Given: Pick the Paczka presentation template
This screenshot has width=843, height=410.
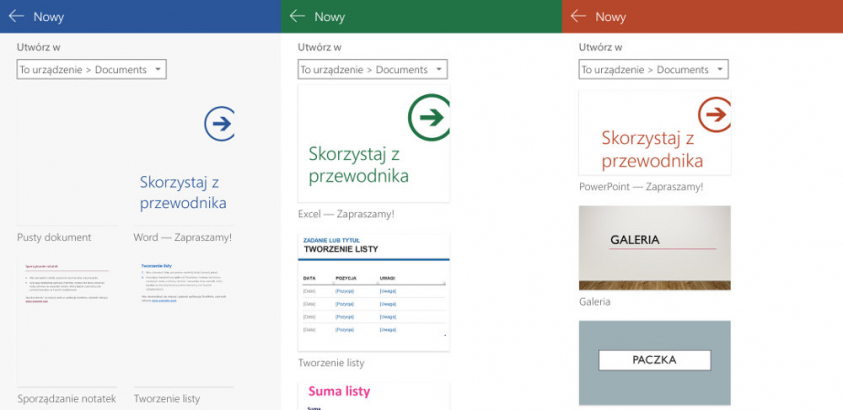Looking at the screenshot, I should tap(654, 362).
